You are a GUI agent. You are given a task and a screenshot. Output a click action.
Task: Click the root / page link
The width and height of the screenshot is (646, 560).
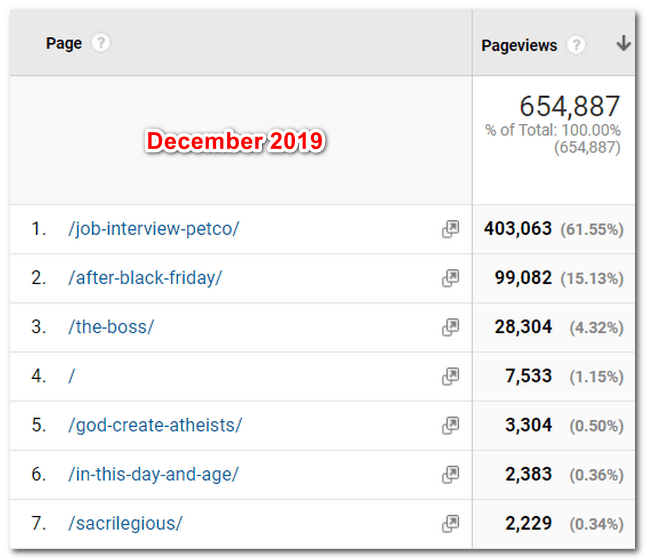click(x=72, y=376)
